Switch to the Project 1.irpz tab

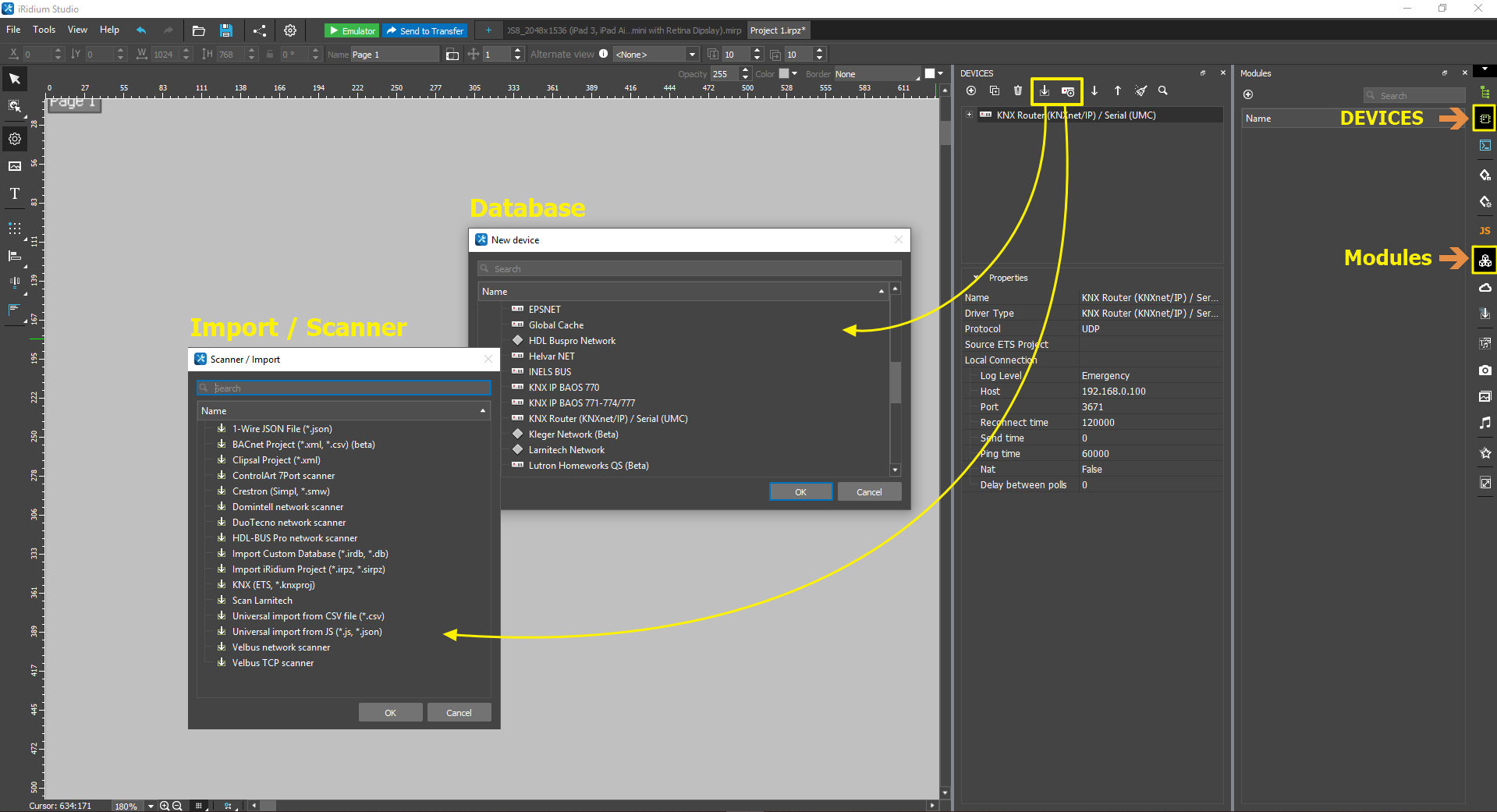[777, 30]
